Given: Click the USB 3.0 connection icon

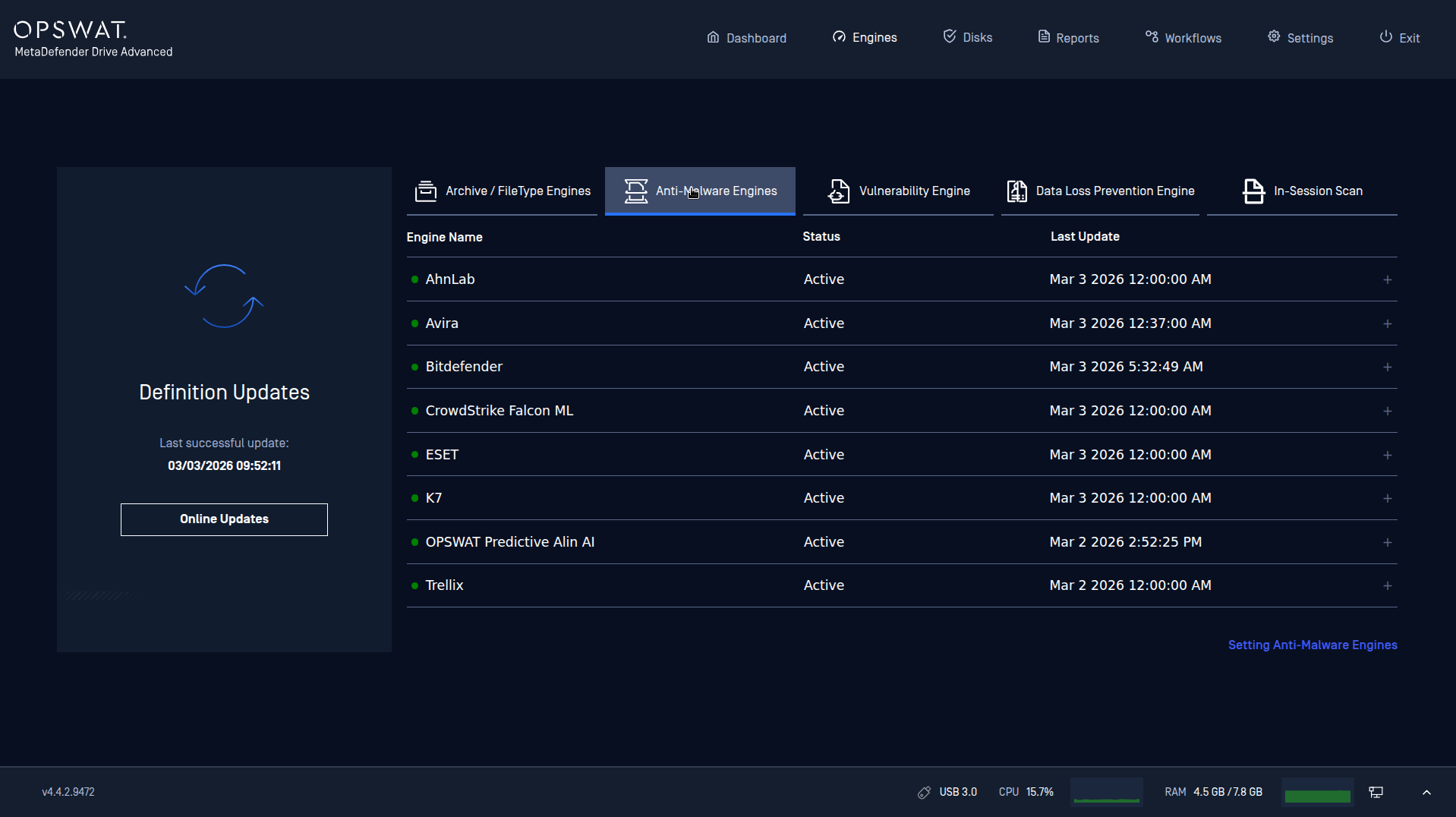Looking at the screenshot, I should point(924,792).
